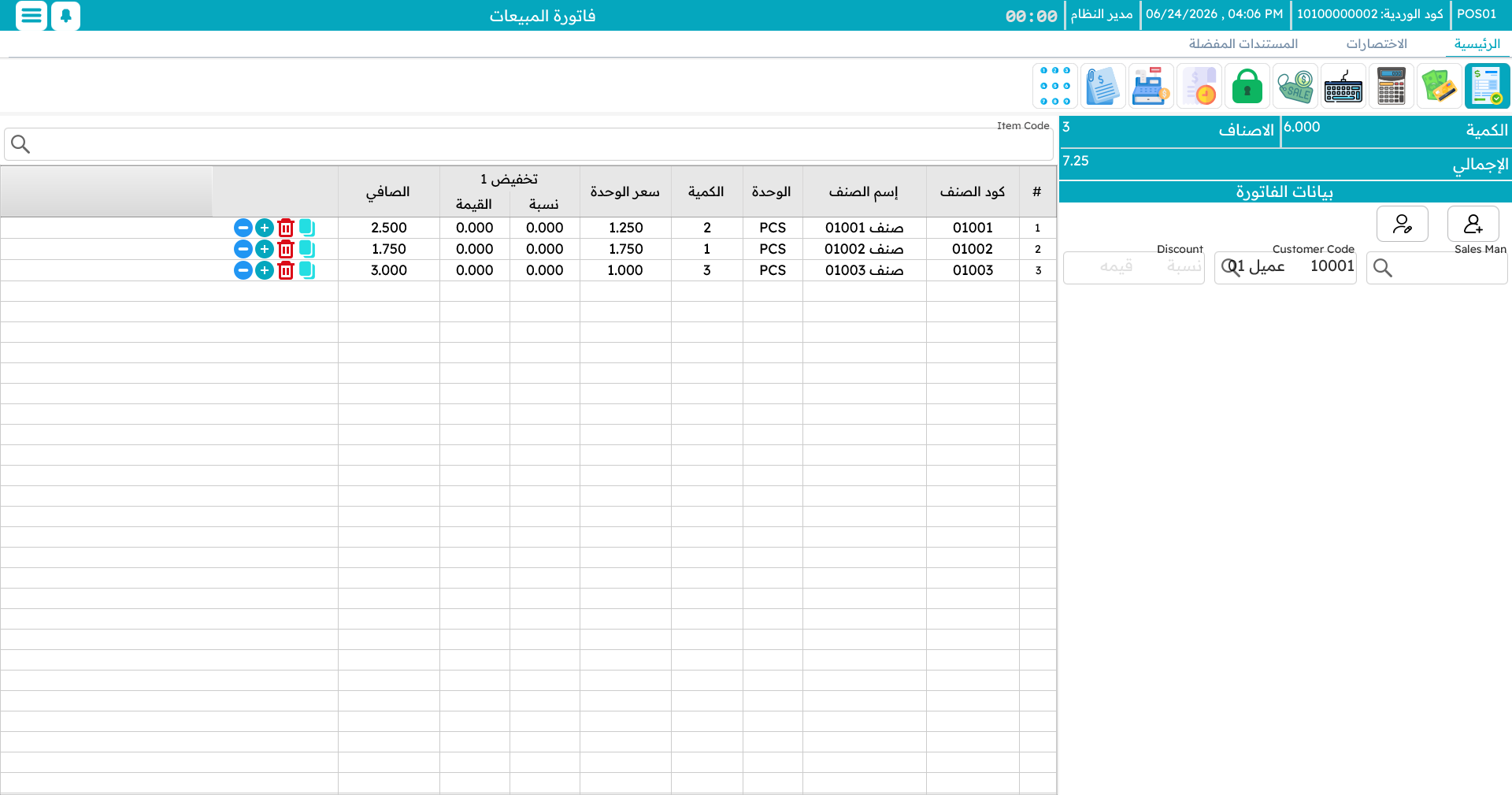
Task: Click the date 06/24/2026 , 04:06 PM
Action: click(x=1214, y=14)
